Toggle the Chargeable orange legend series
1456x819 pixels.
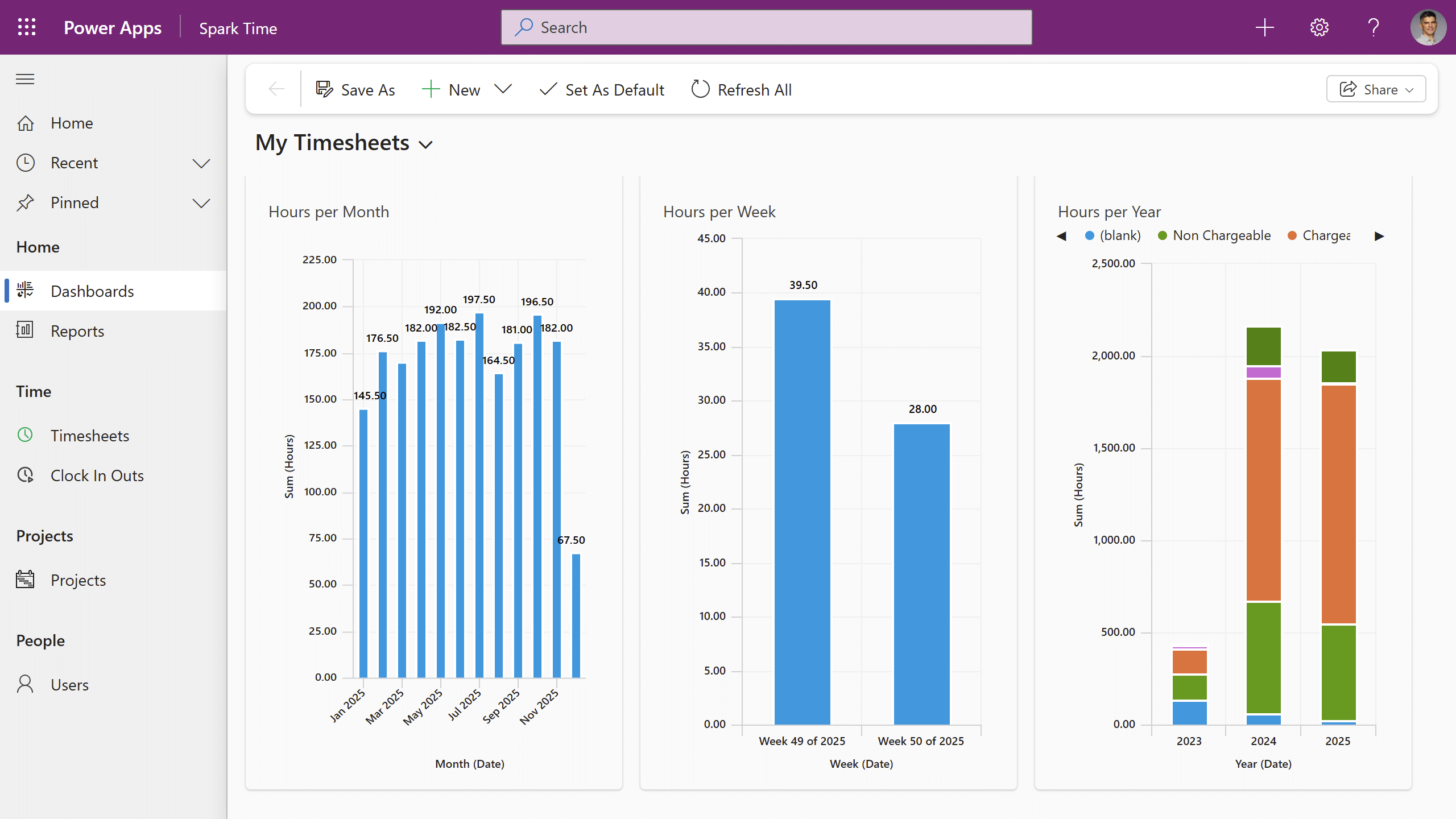[1319, 235]
